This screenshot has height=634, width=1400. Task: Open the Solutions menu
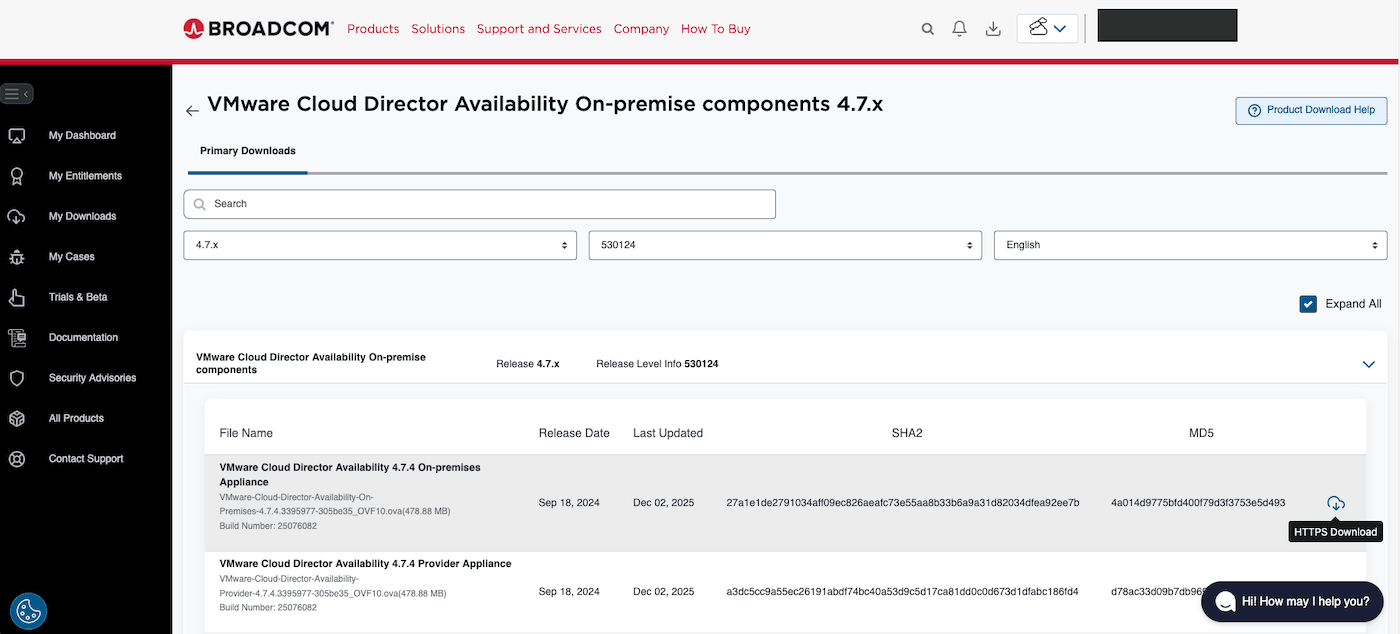[438, 29]
